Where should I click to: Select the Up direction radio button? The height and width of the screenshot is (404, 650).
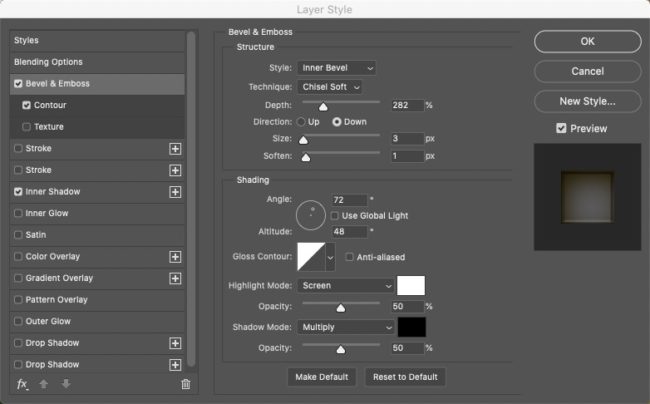(x=301, y=122)
